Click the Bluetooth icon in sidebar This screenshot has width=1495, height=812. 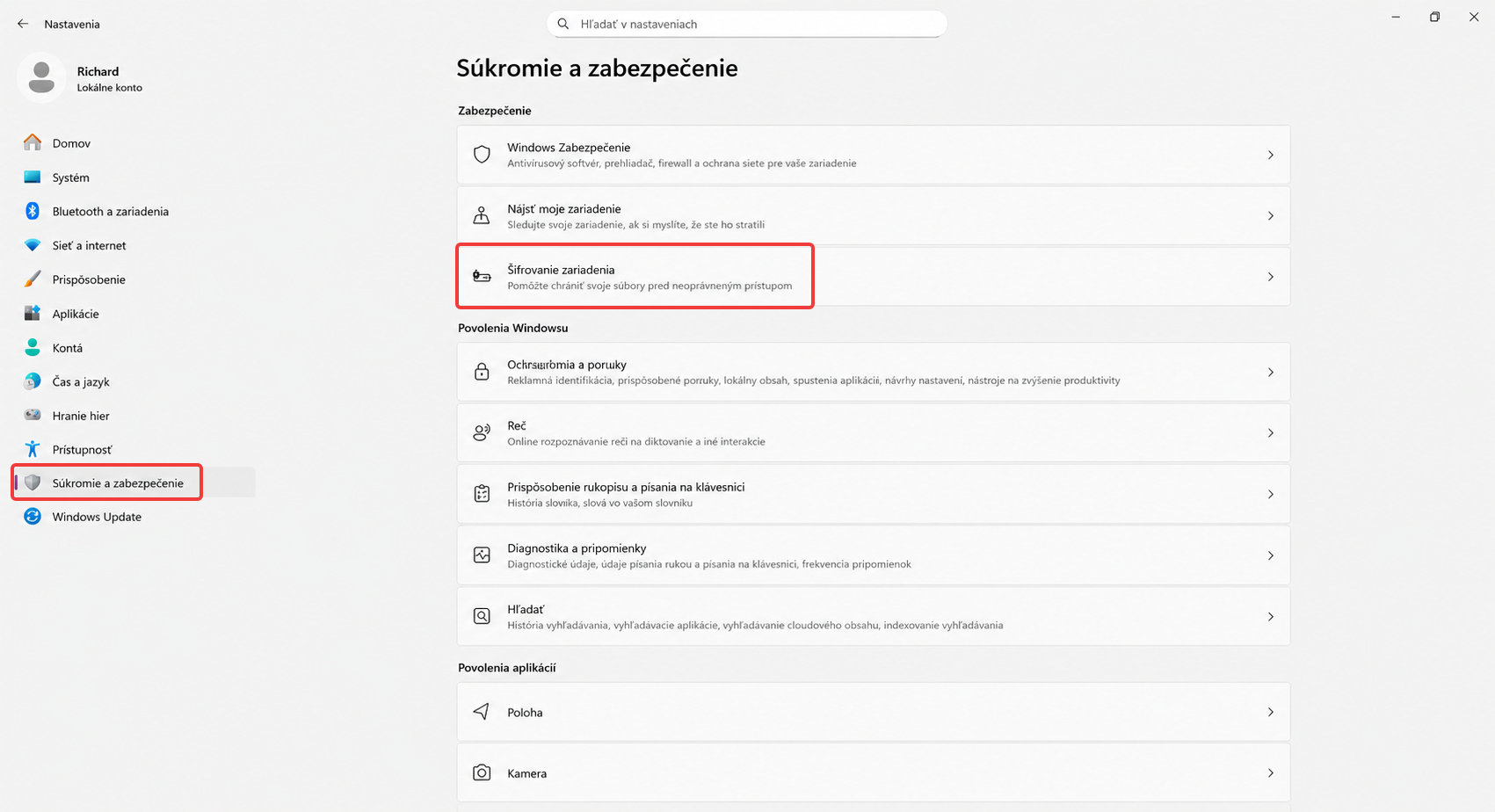[x=33, y=211]
